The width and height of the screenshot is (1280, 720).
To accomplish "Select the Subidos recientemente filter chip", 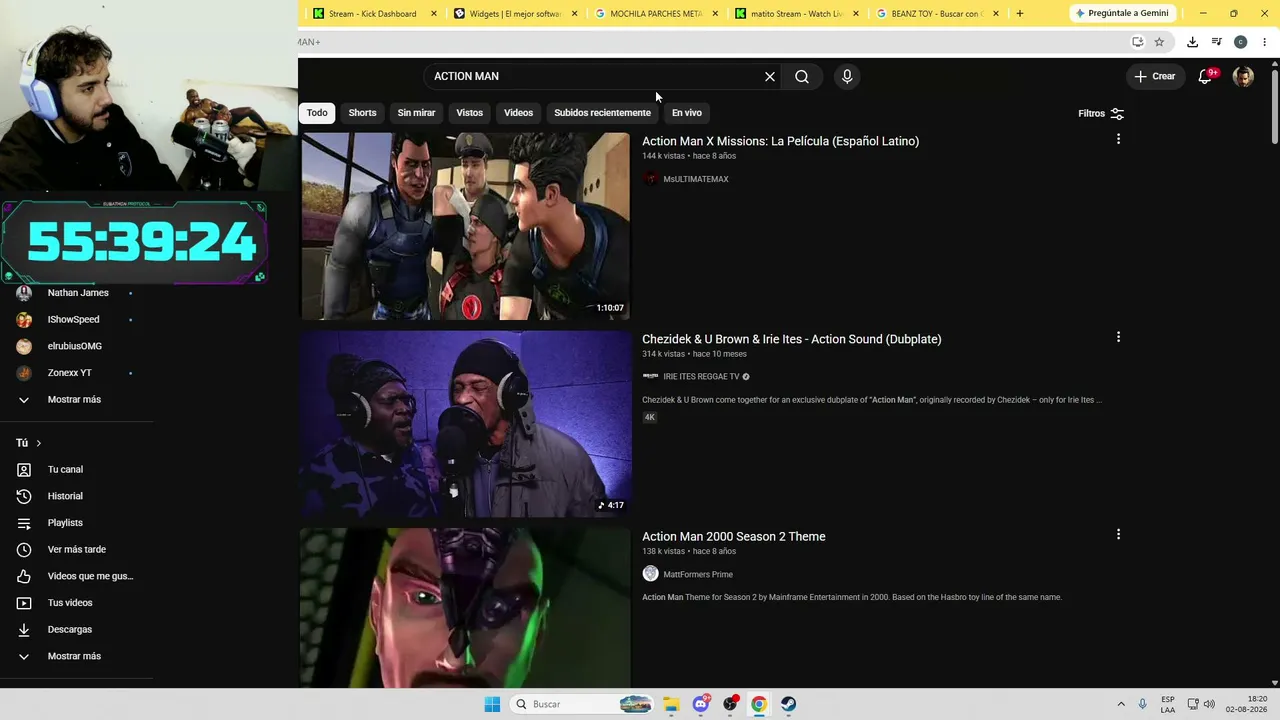I will [602, 113].
